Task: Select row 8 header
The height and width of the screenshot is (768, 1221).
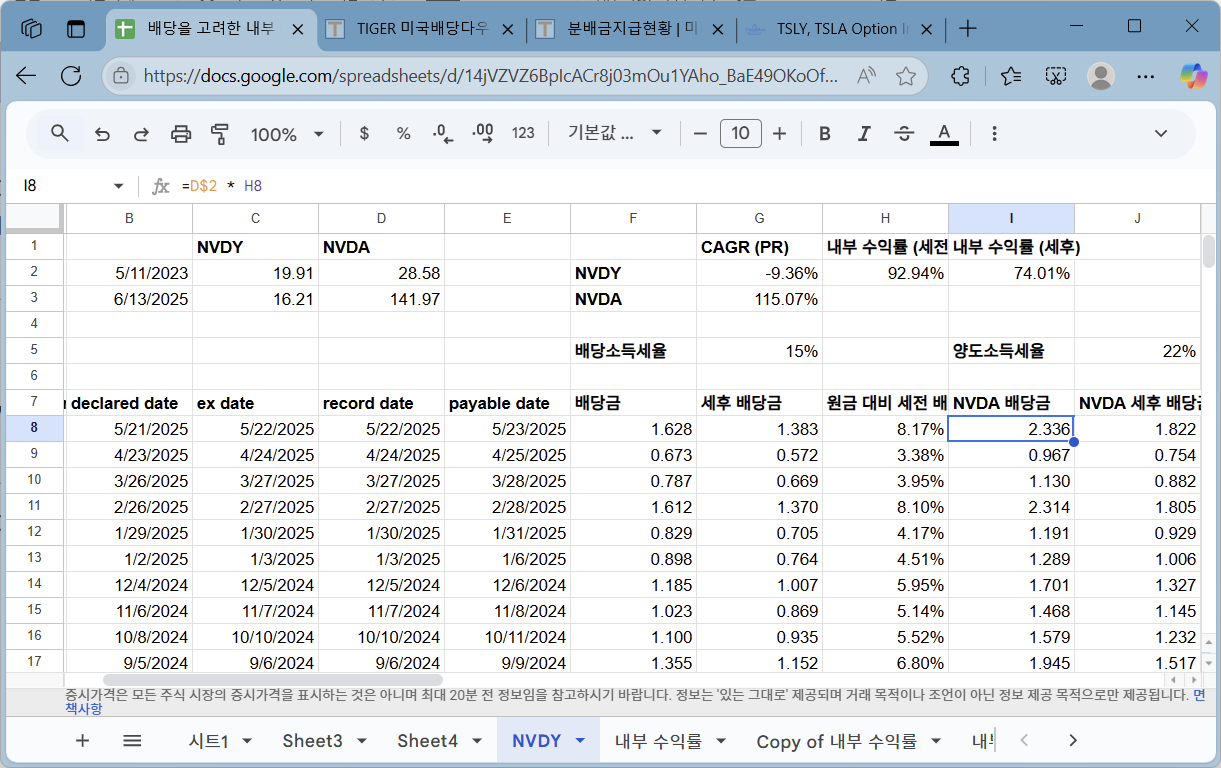Action: point(35,429)
